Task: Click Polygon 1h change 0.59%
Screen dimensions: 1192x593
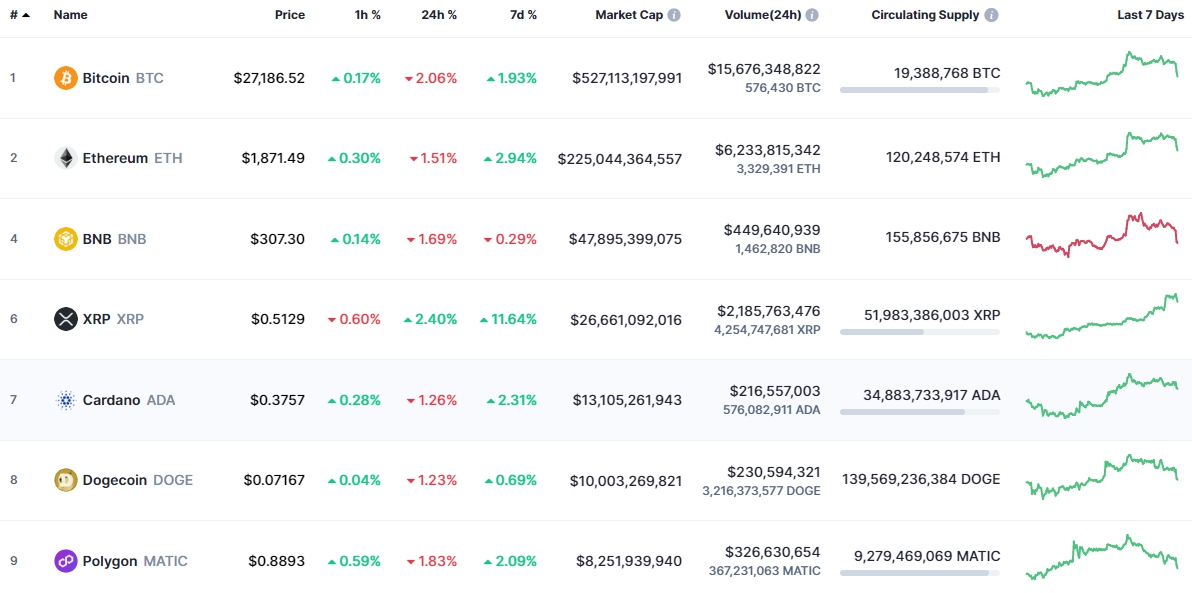Action: (354, 561)
